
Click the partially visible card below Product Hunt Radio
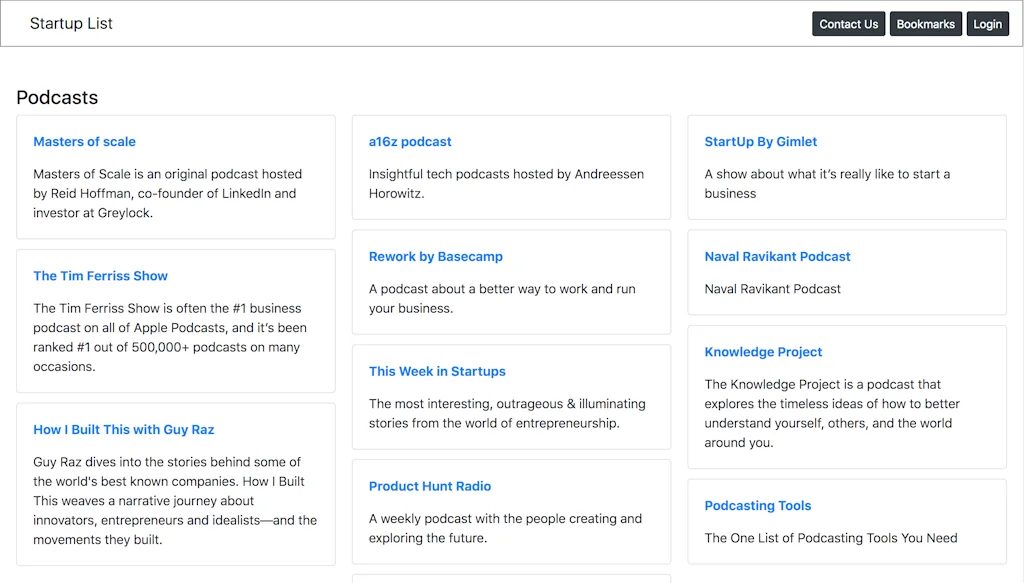pos(511,578)
